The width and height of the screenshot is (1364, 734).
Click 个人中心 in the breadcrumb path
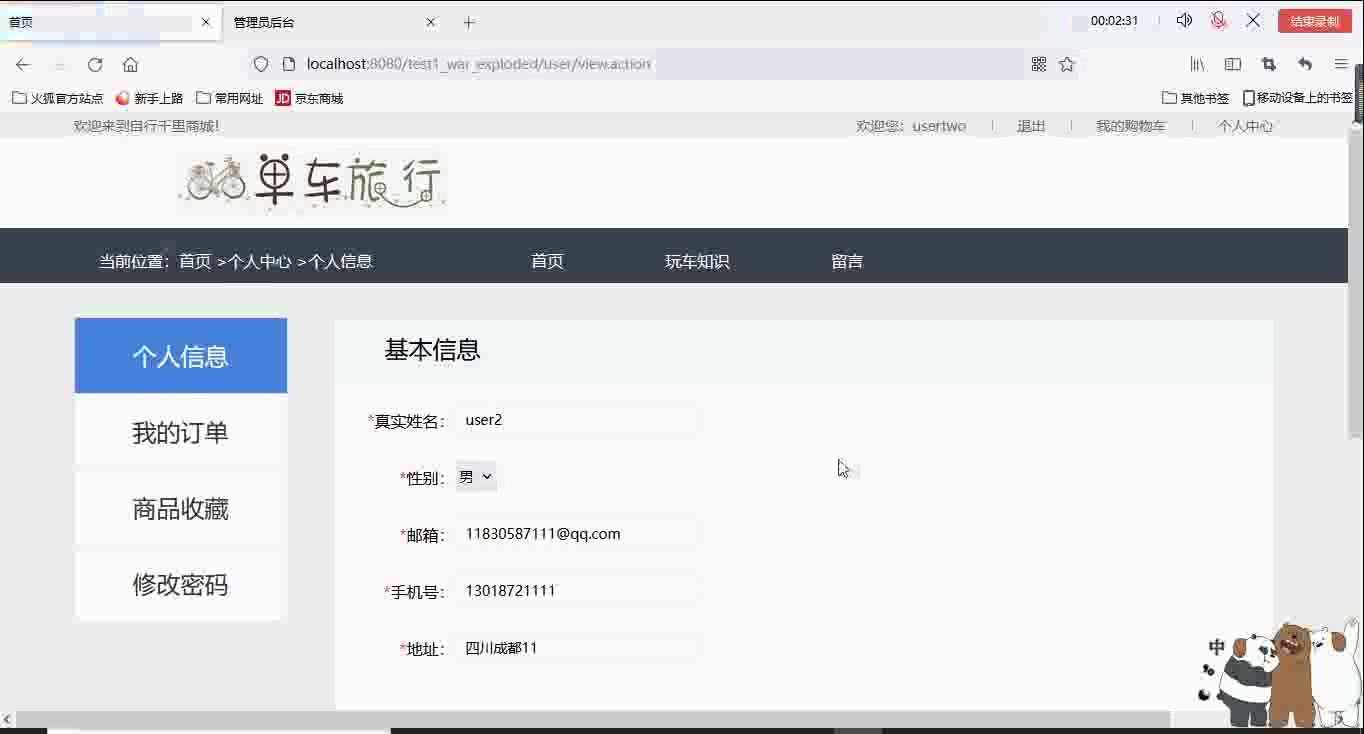pos(260,261)
